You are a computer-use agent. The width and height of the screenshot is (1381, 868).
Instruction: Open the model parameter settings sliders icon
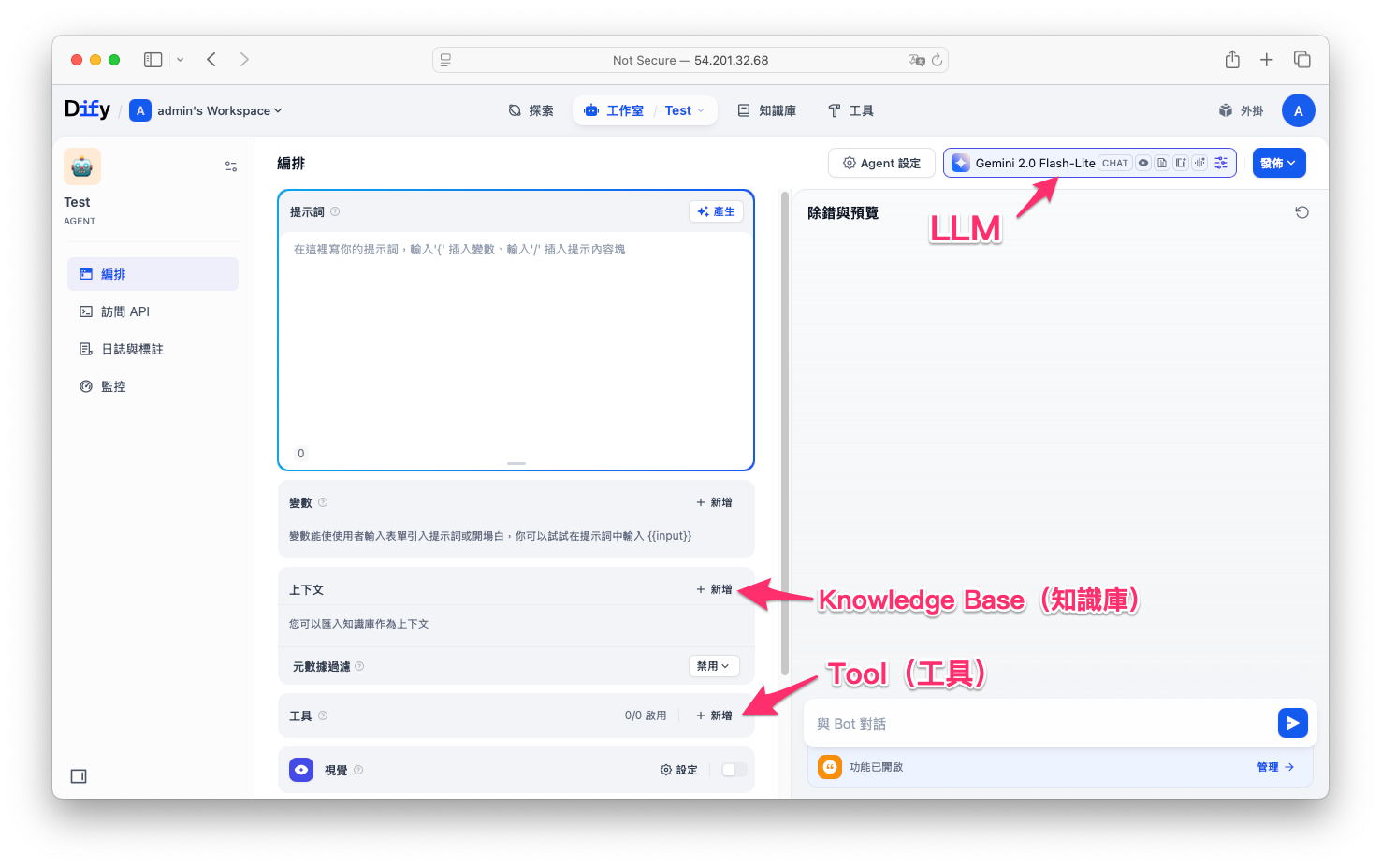point(1221,163)
